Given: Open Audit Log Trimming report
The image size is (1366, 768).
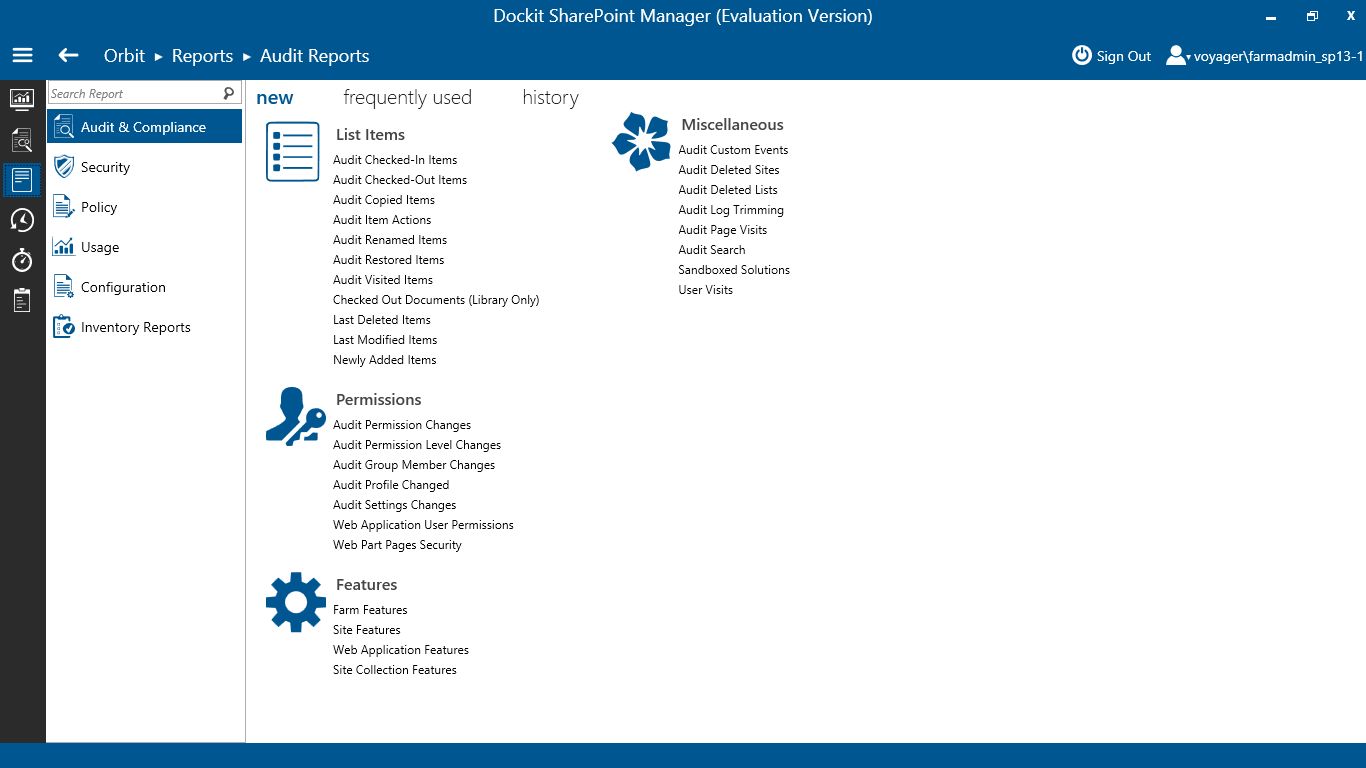Looking at the screenshot, I should pyautogui.click(x=731, y=210).
